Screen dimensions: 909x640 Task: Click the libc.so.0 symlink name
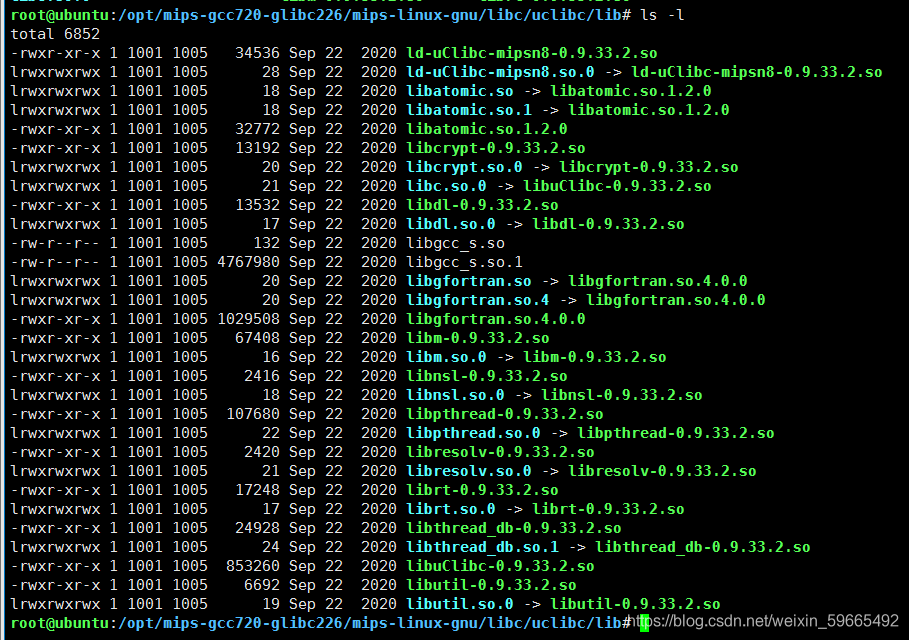tap(446, 186)
